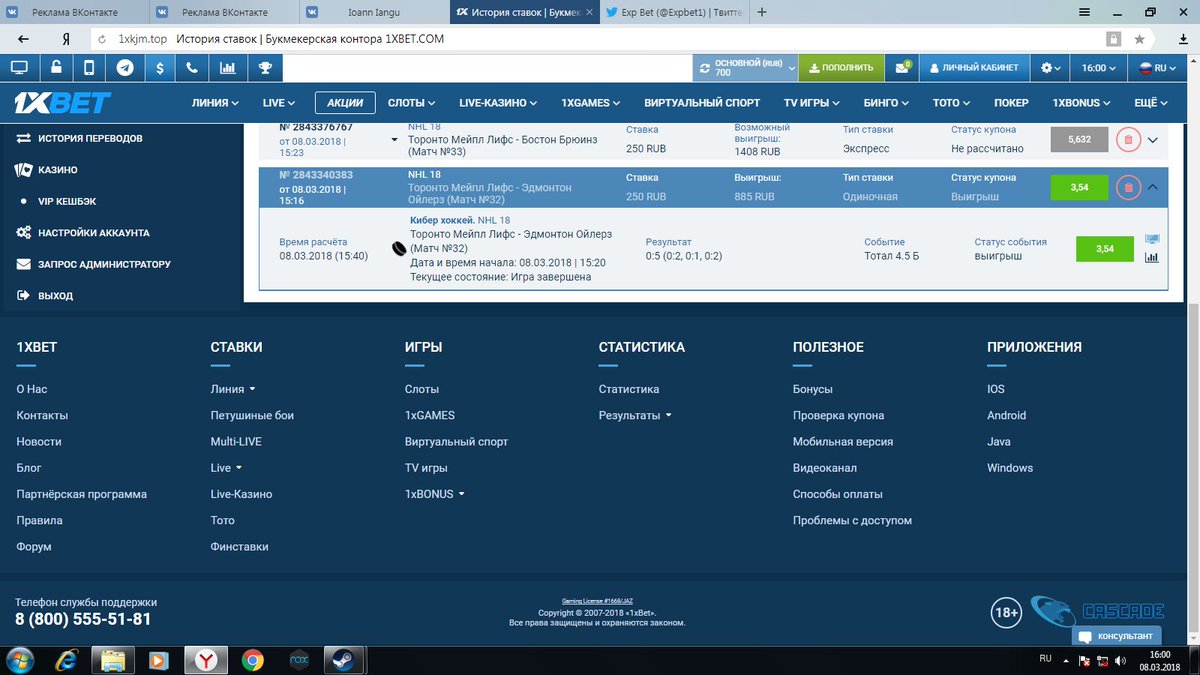Click the browser back arrow
The height and width of the screenshot is (675, 1200).
pos(24,39)
